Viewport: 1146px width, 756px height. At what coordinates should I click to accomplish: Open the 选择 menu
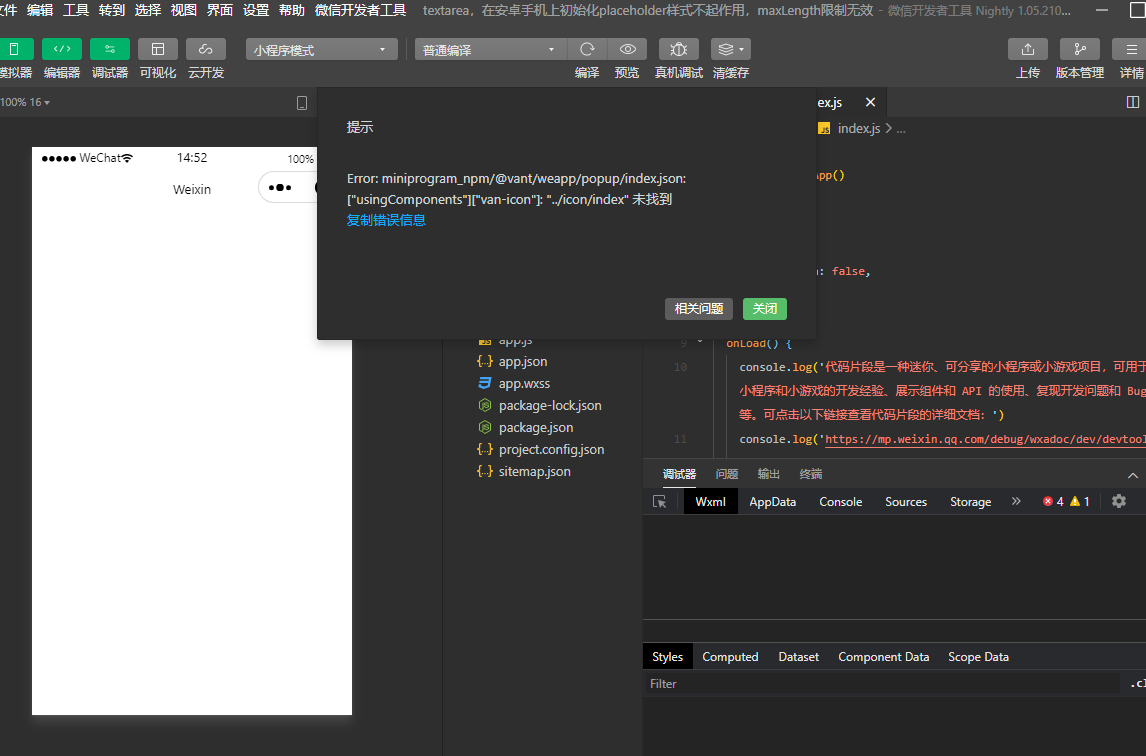148,10
